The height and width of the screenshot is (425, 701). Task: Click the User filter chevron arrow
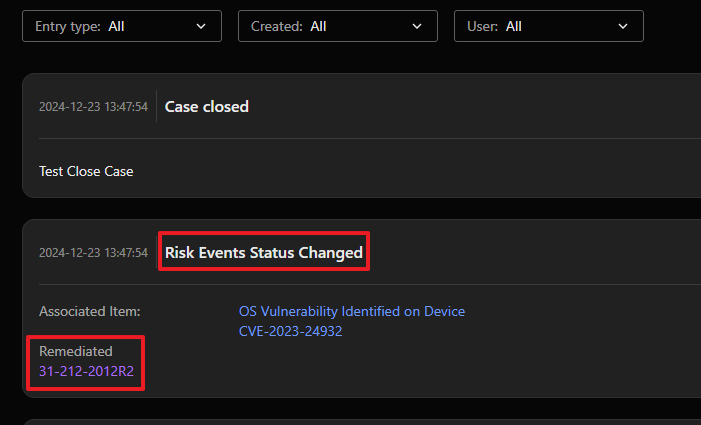[623, 26]
